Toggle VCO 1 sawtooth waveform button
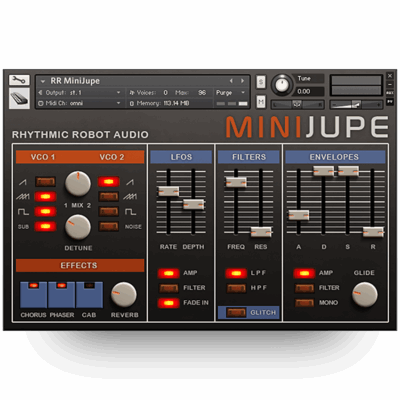The width and height of the screenshot is (400, 400). (x=46, y=197)
